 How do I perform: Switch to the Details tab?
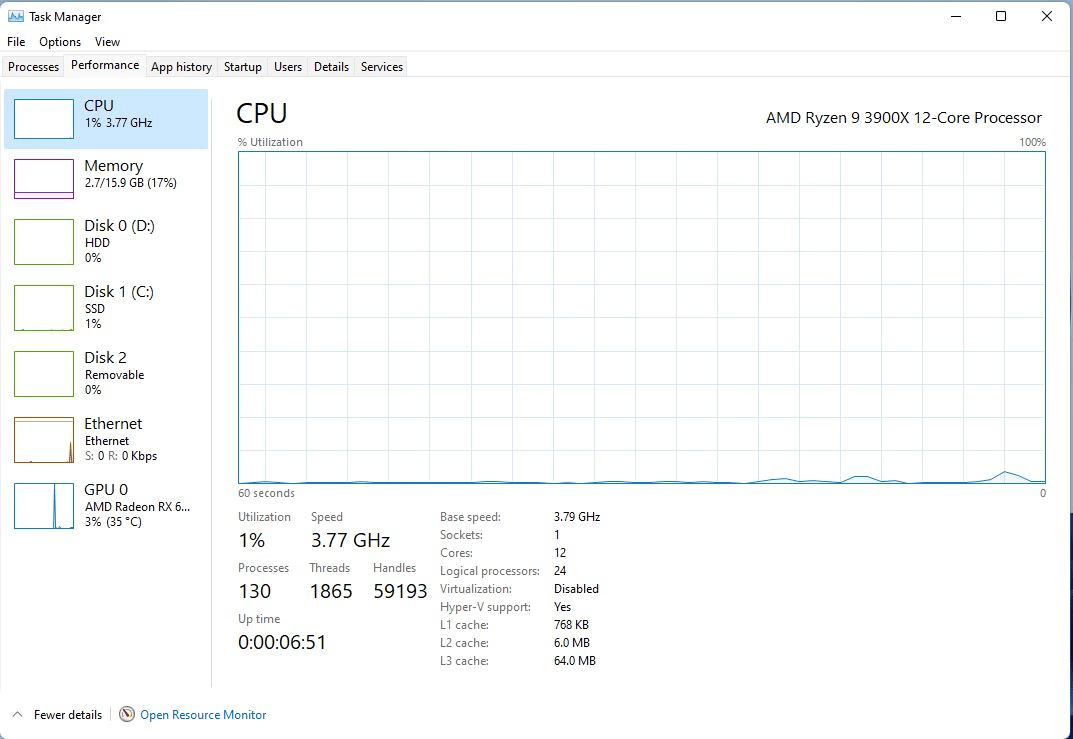pos(331,67)
